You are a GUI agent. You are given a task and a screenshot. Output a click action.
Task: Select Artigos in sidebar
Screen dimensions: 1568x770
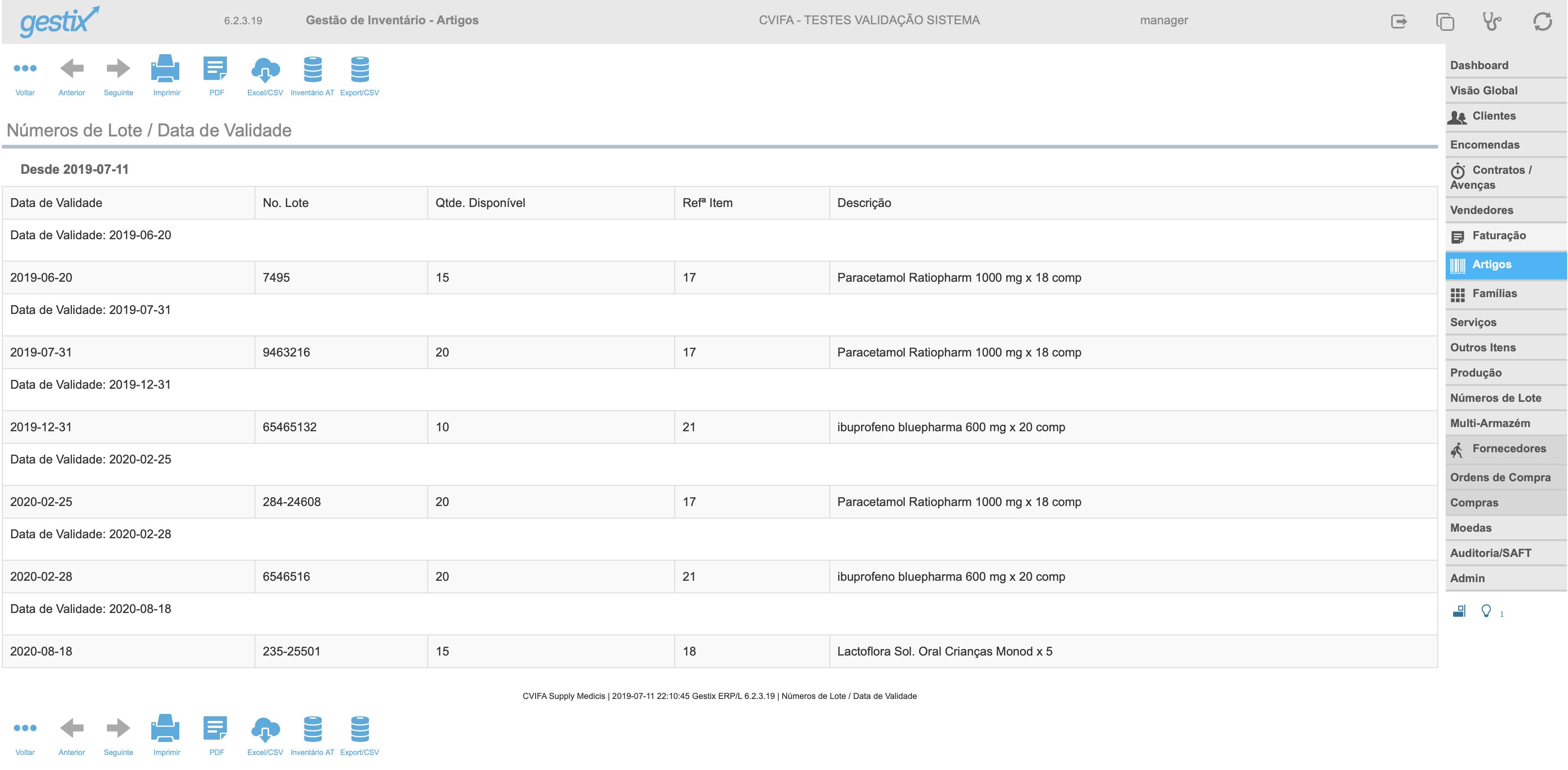coord(1506,265)
